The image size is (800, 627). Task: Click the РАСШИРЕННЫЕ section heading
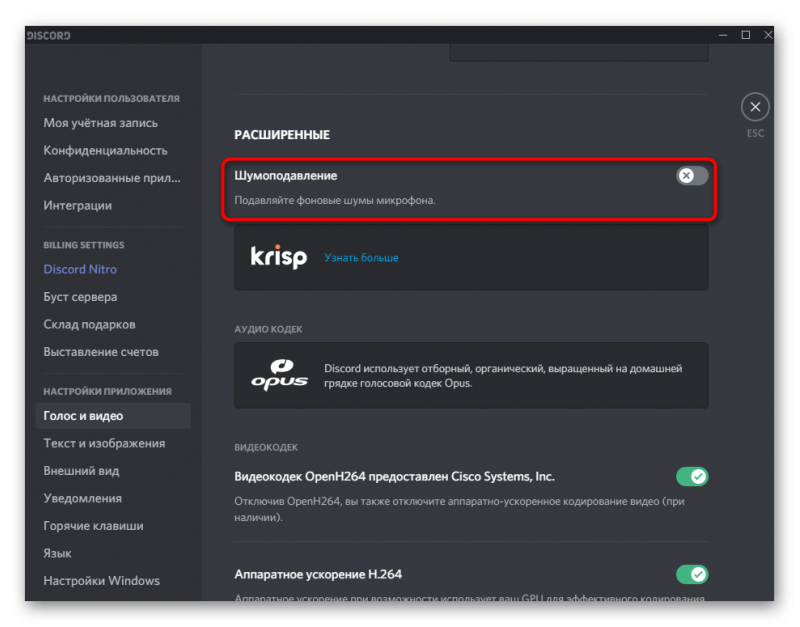[x=282, y=135]
